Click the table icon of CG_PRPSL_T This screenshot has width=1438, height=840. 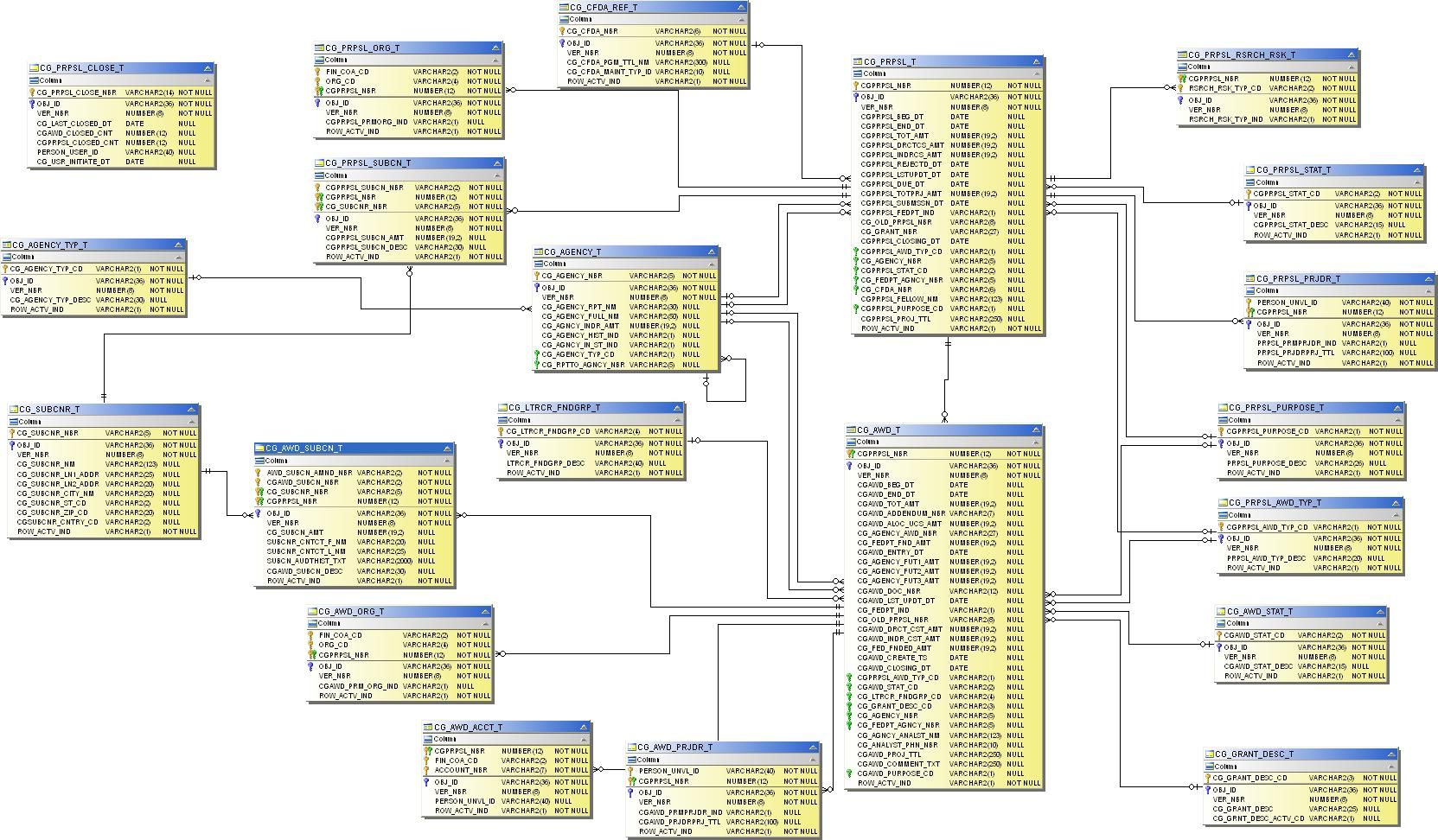click(858, 62)
